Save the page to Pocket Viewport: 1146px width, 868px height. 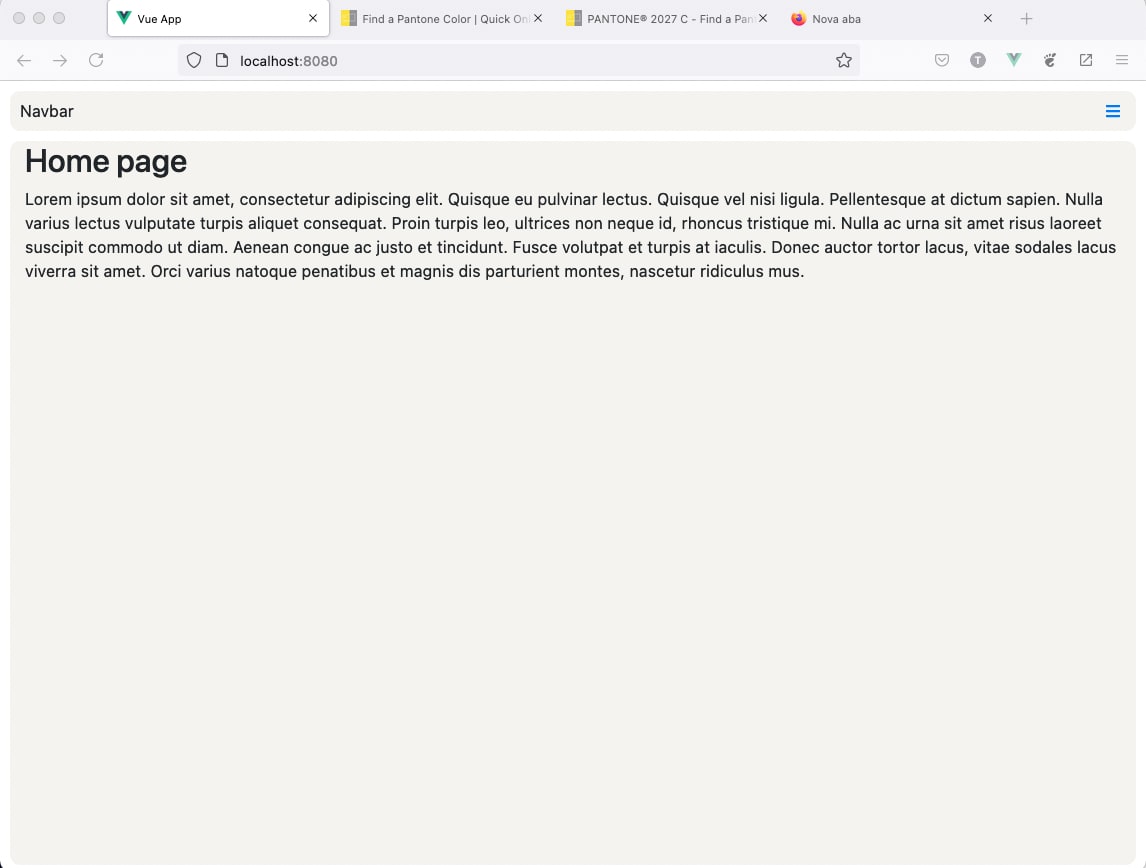tap(941, 60)
